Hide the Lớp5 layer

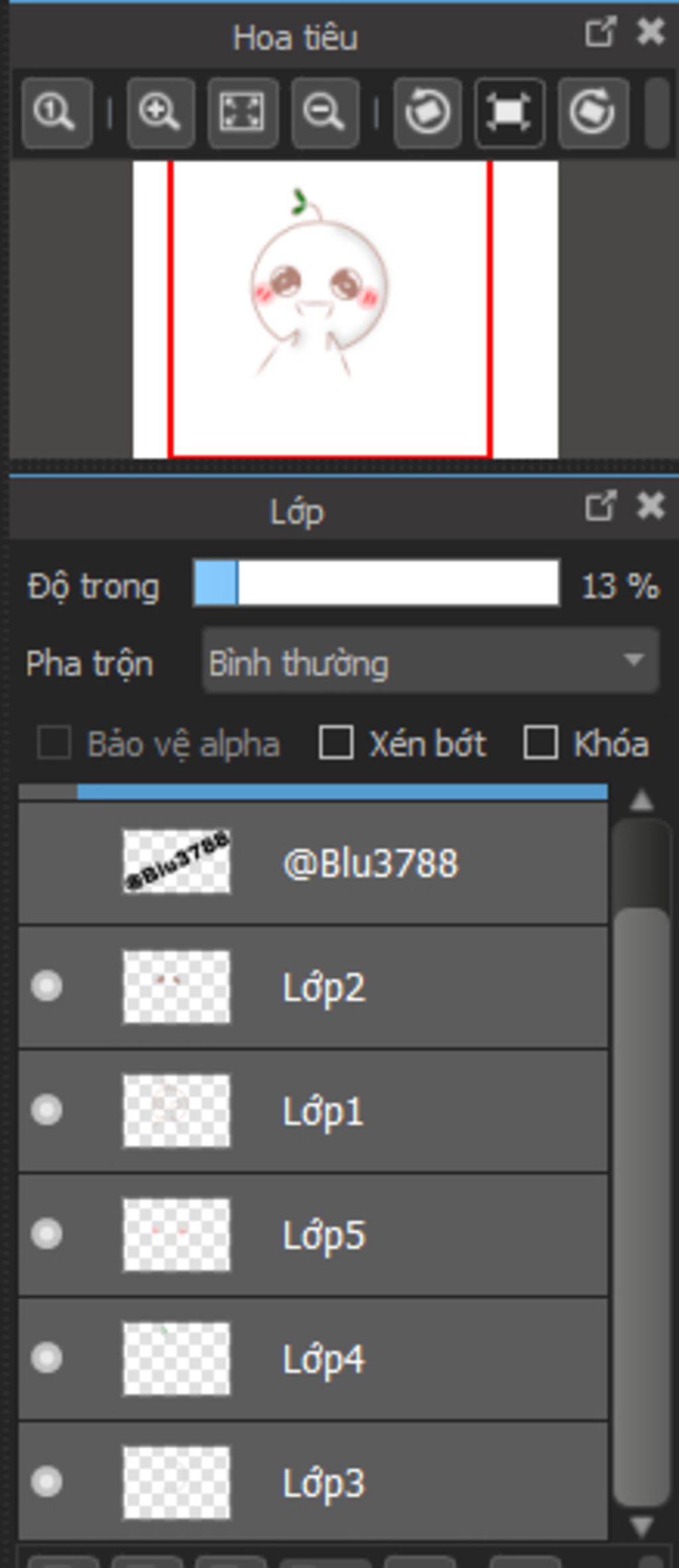click(x=47, y=1233)
